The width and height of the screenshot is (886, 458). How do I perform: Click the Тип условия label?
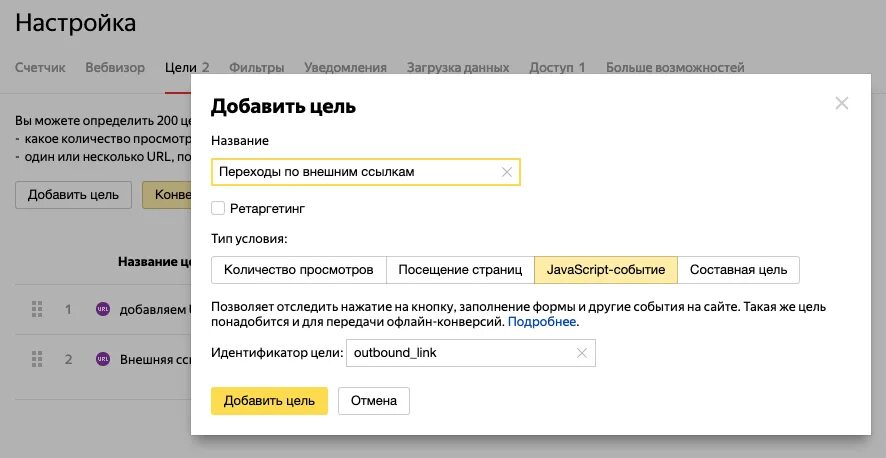[249, 239]
